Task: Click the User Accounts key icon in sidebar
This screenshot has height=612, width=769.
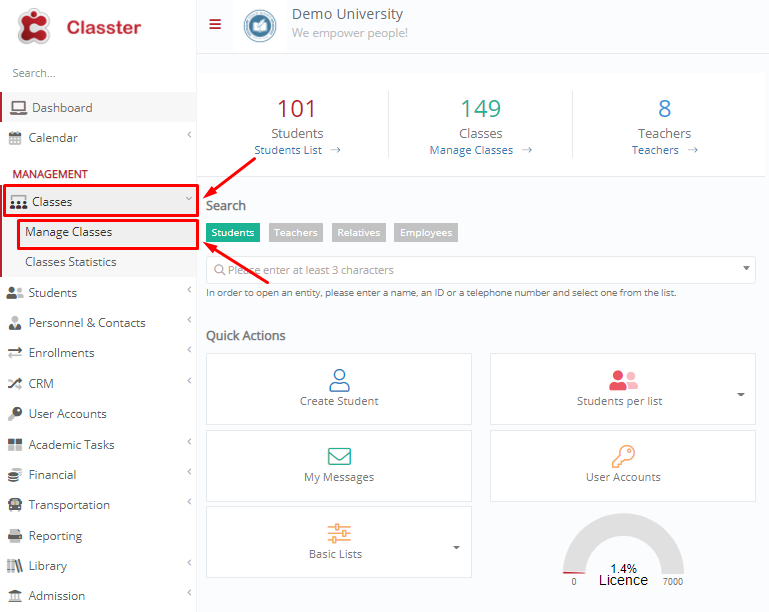Action: [x=15, y=414]
